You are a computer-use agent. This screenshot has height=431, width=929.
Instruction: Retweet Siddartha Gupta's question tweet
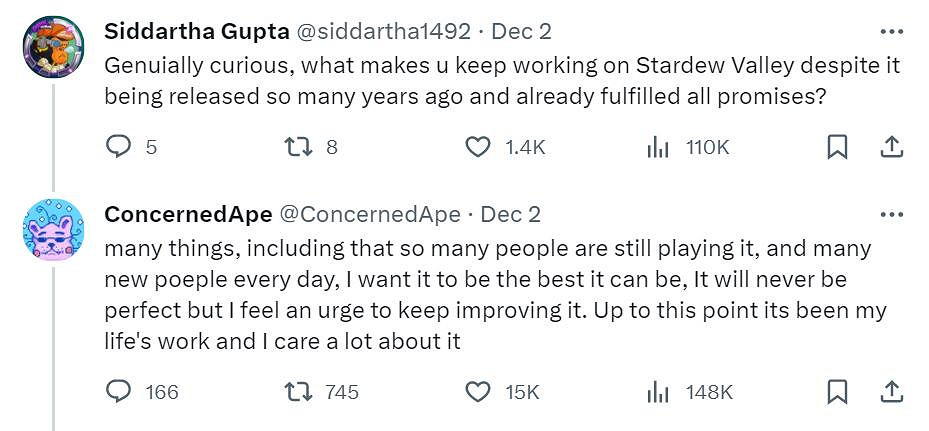click(297, 147)
